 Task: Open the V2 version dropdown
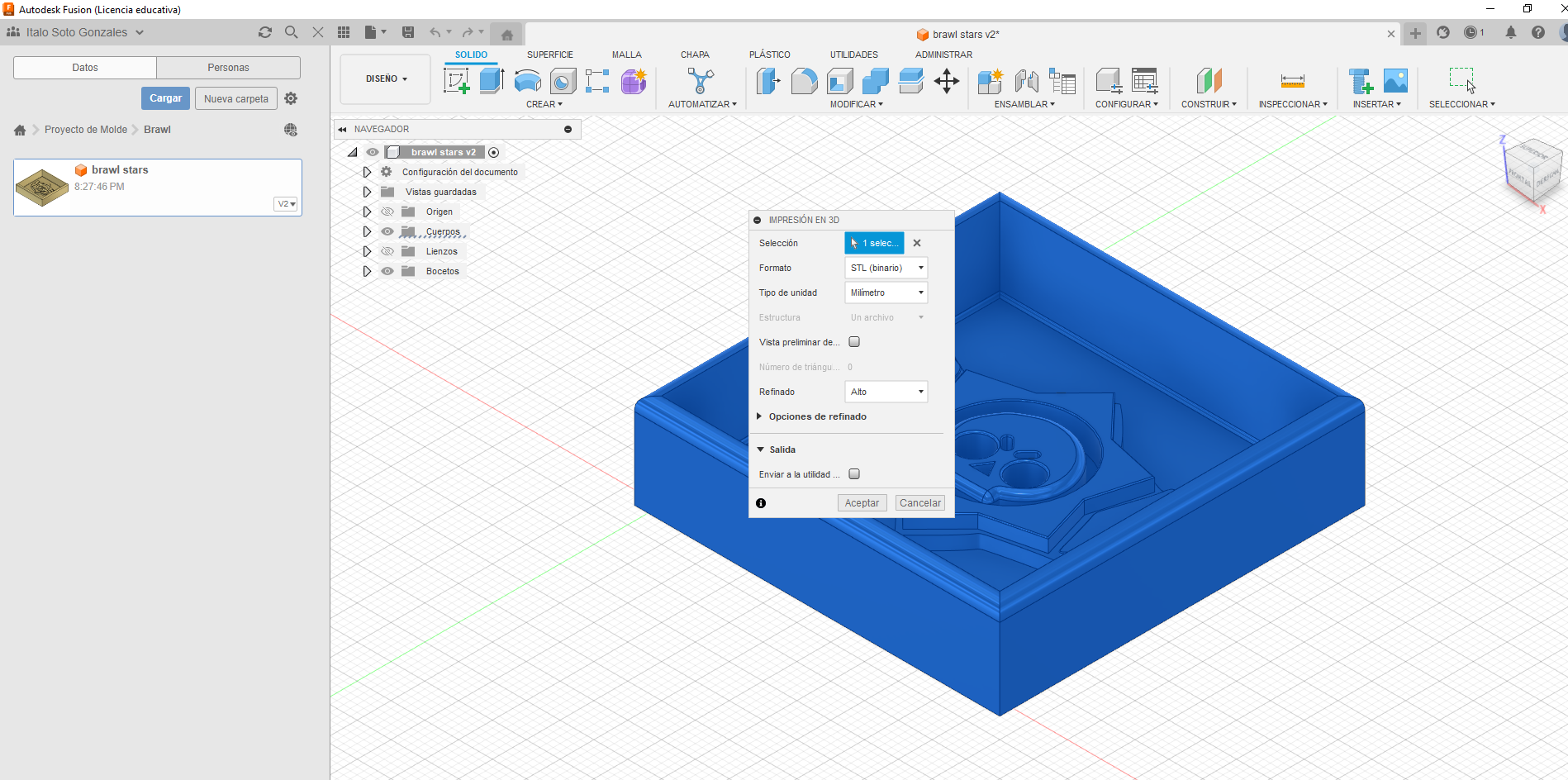(x=286, y=204)
